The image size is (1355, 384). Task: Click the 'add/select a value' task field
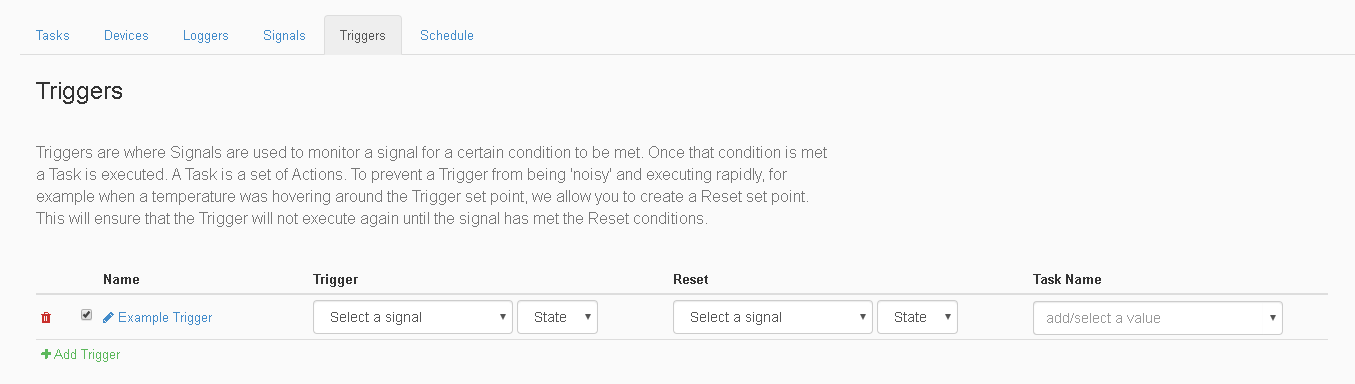tap(1158, 318)
